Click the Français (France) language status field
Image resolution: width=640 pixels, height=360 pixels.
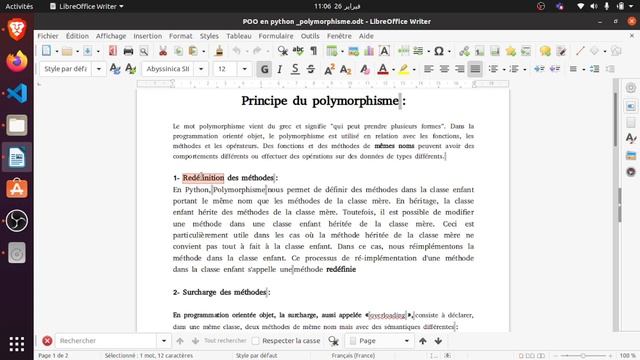tap(353, 356)
